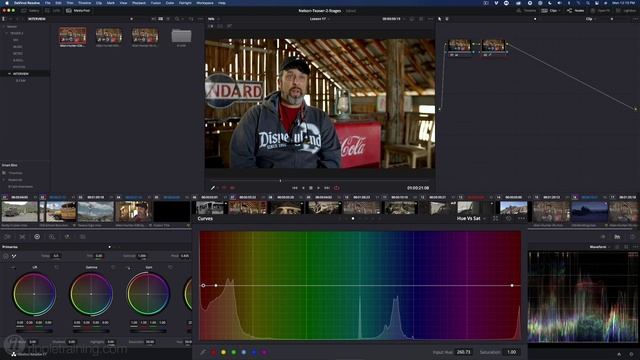Toggle Highlight mode in the viewer
This screenshot has width=640, height=360.
229,26
